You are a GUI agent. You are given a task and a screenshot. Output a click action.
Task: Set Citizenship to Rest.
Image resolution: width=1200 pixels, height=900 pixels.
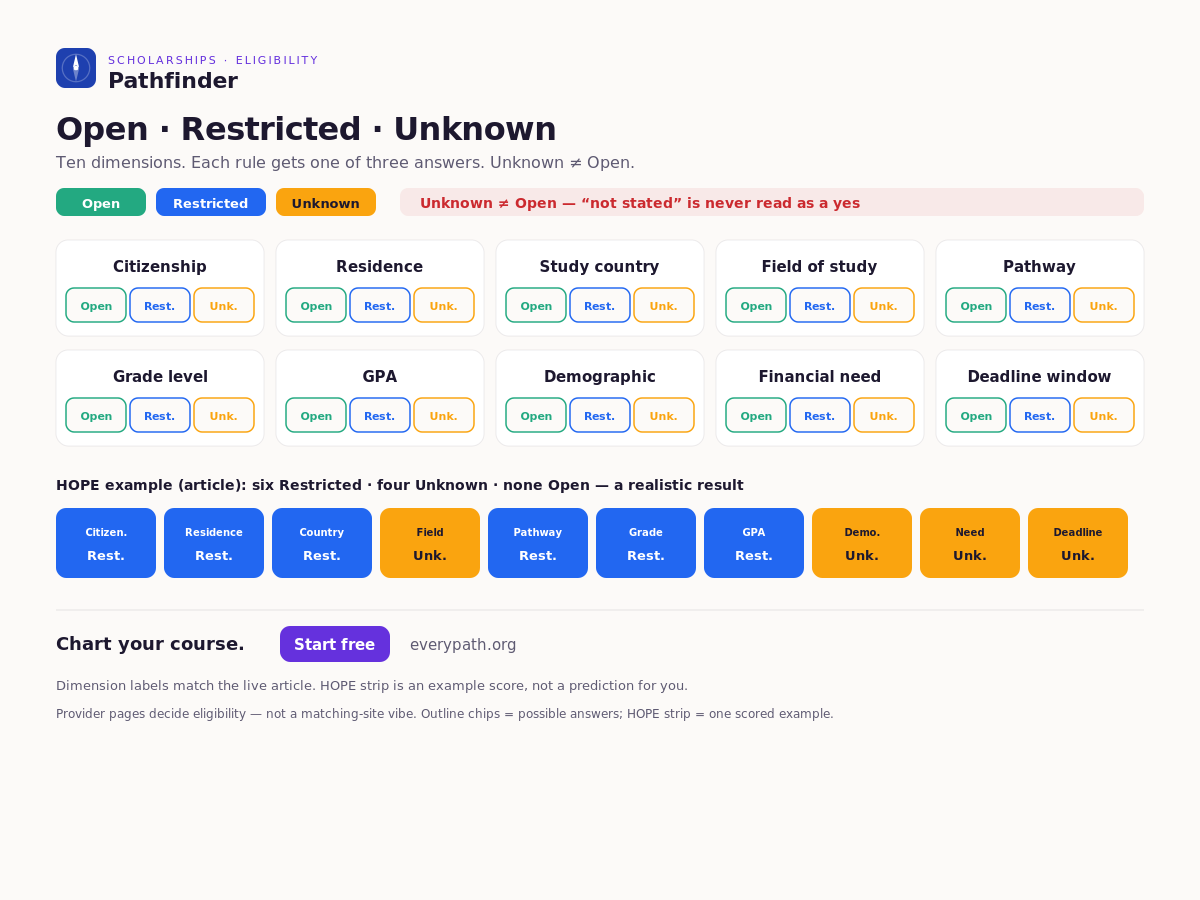pos(160,305)
